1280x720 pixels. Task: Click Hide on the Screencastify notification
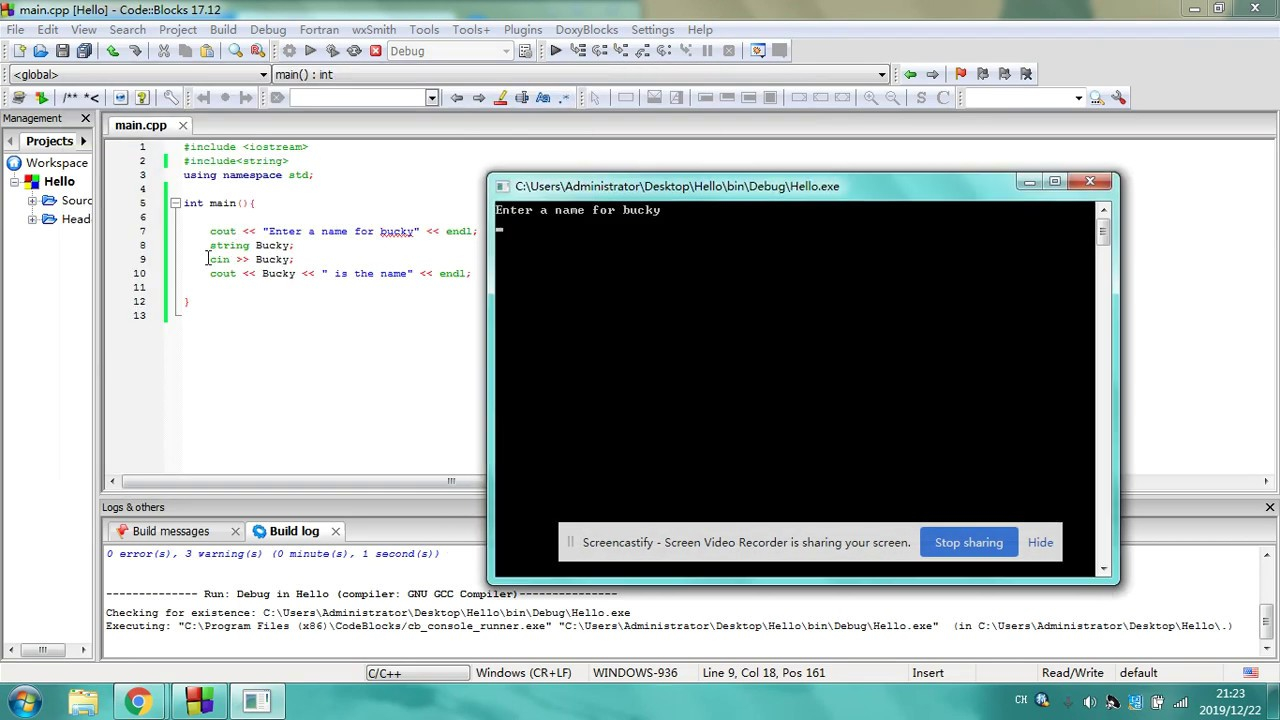pyautogui.click(x=1040, y=542)
